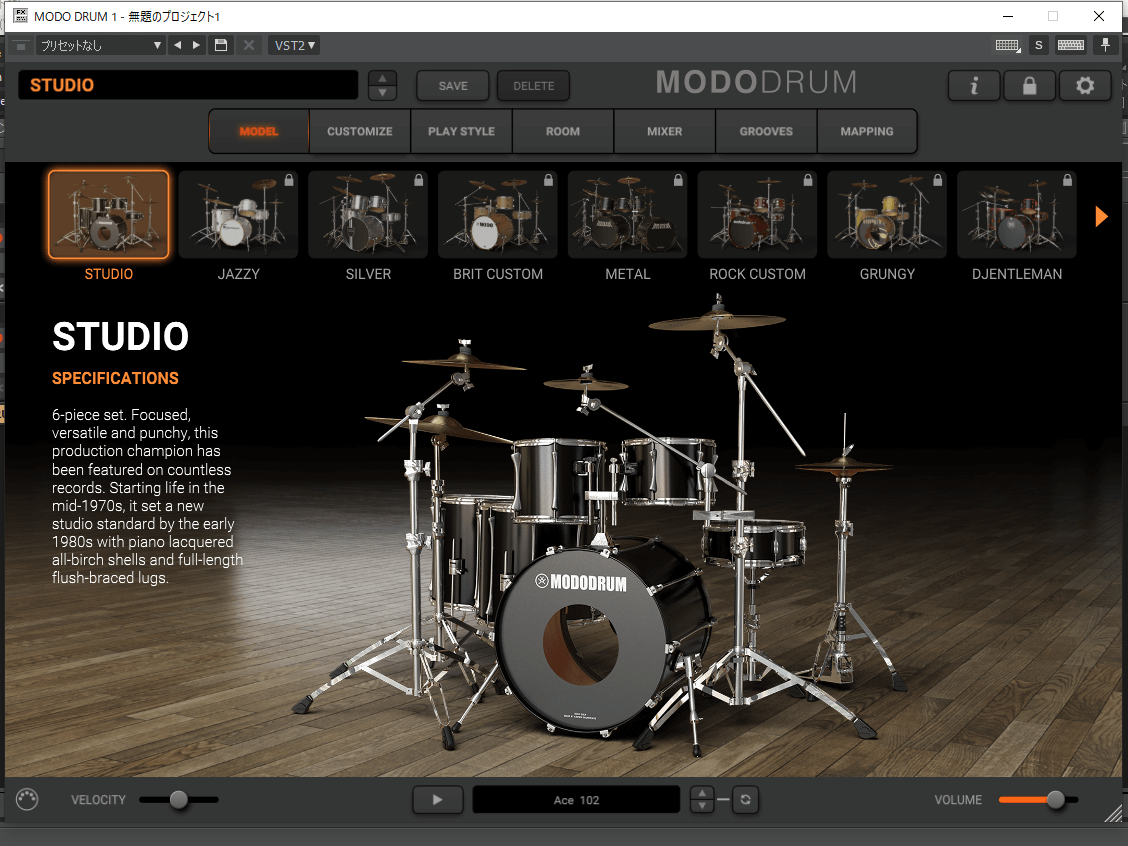Select the JAZZY kit thumbnail
This screenshot has width=1128, height=846.
tap(238, 214)
